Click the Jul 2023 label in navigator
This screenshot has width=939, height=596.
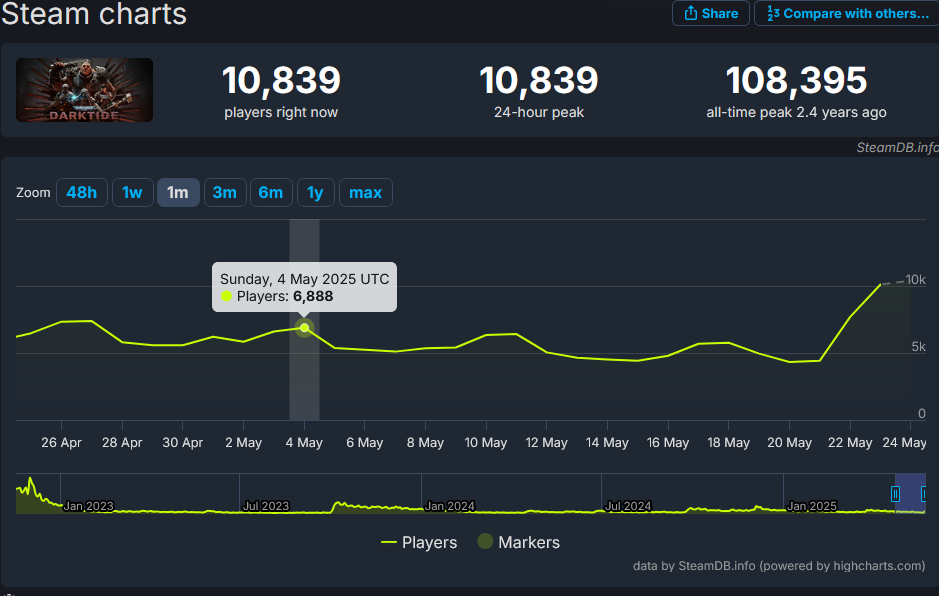pyautogui.click(x=266, y=506)
